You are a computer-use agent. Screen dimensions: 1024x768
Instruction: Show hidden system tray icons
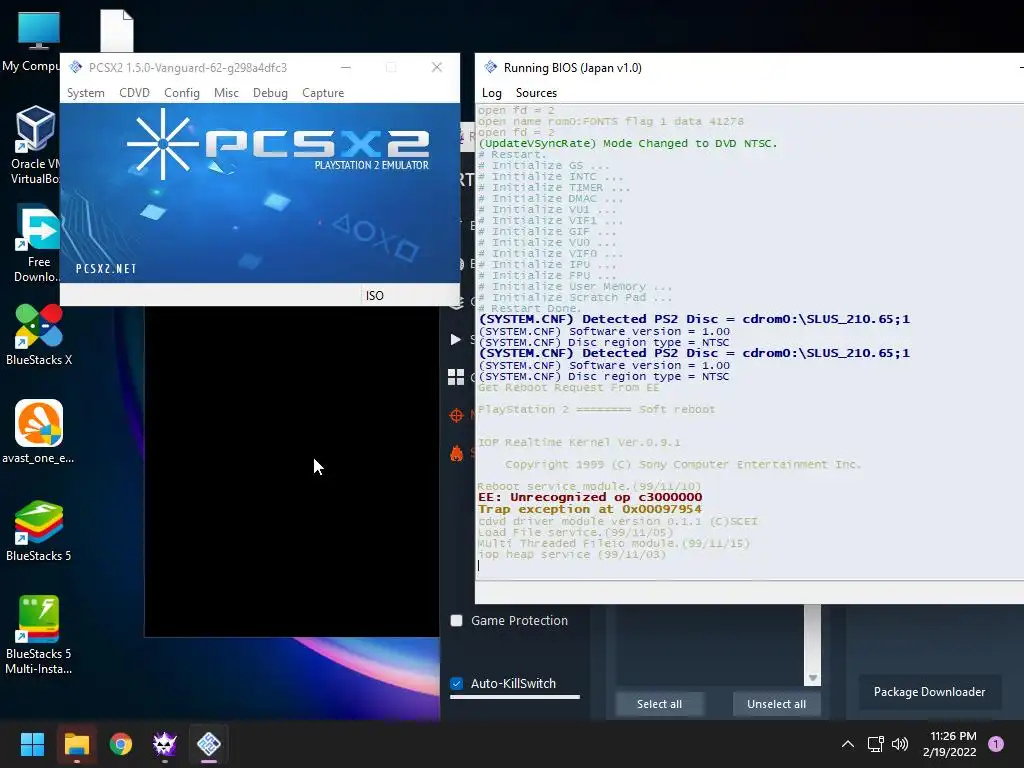[x=848, y=744]
